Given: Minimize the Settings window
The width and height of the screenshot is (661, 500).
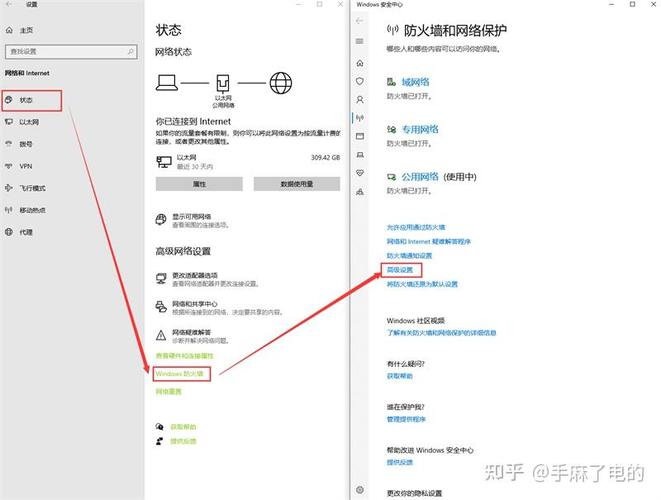Looking at the screenshot, I should click(299, 4).
